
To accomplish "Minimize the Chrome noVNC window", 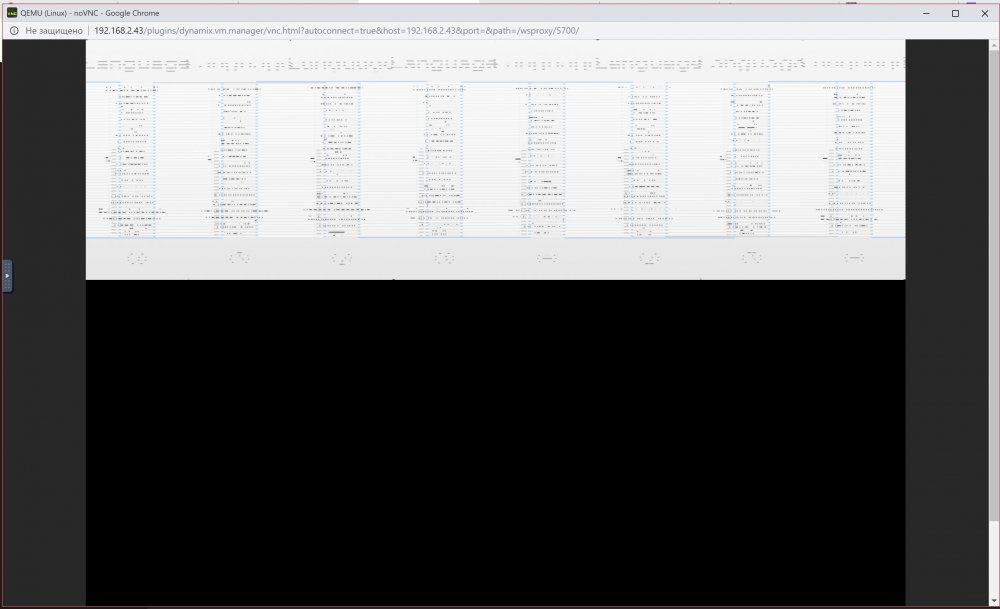I will coord(926,13).
